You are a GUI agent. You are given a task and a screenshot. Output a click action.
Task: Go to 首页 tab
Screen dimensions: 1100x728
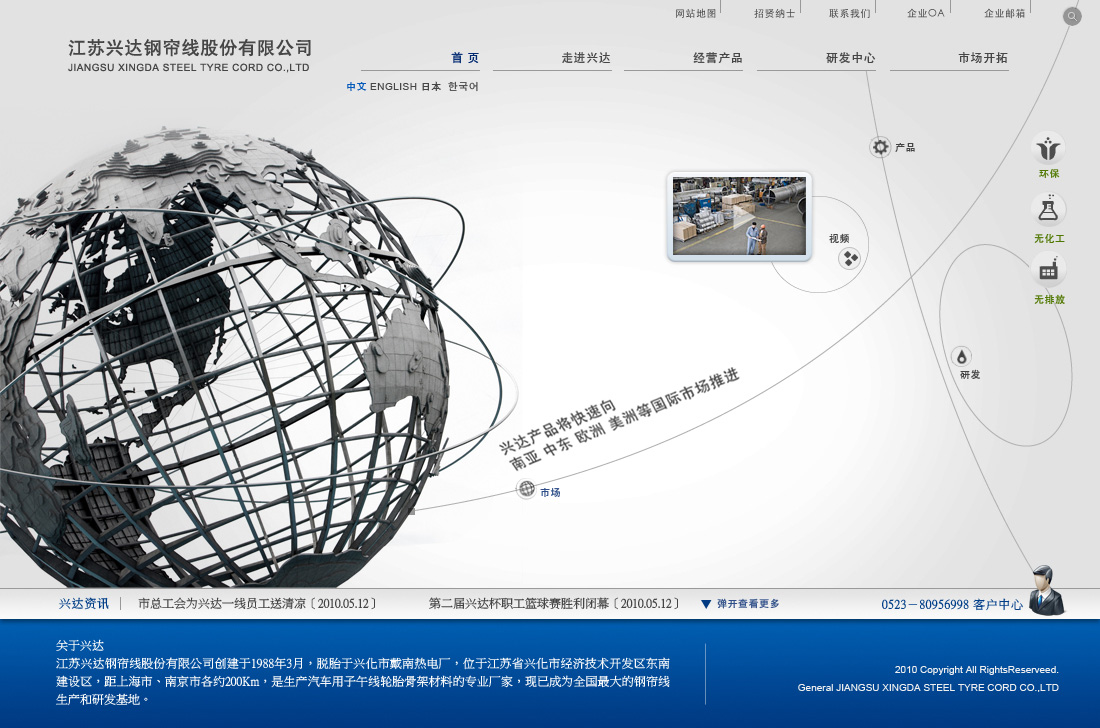464,58
